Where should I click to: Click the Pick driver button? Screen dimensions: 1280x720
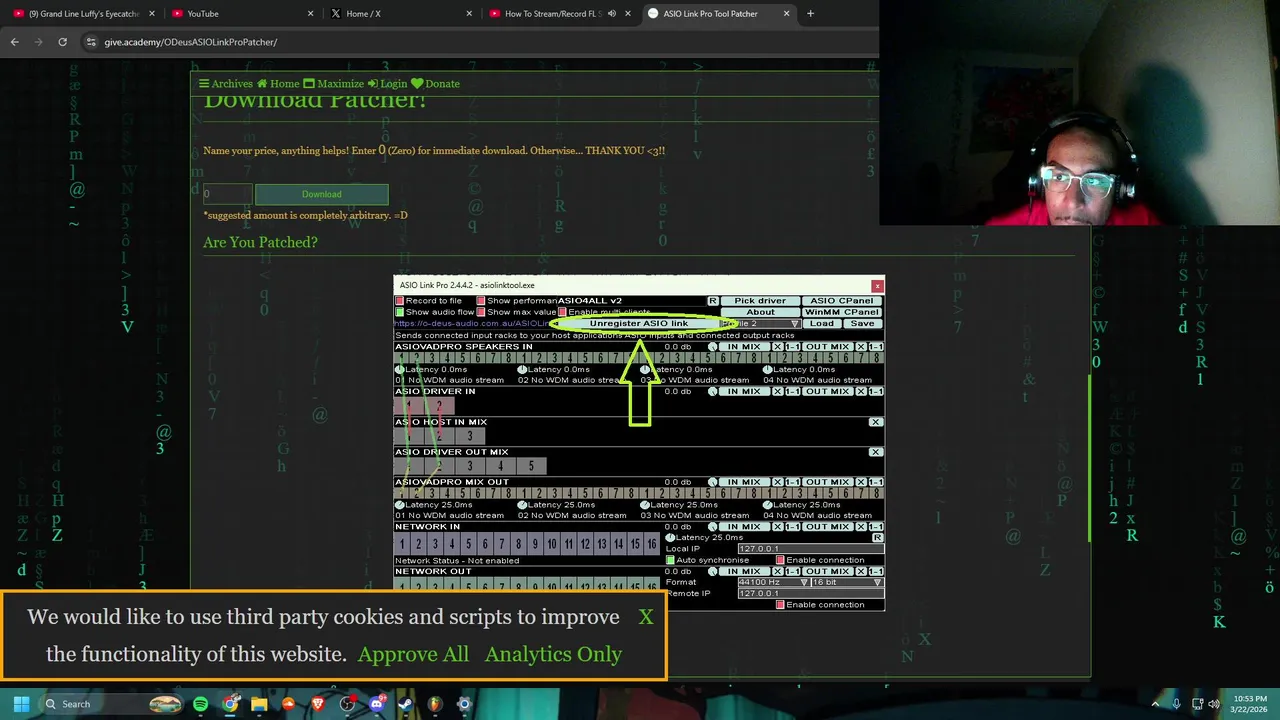[760, 301]
